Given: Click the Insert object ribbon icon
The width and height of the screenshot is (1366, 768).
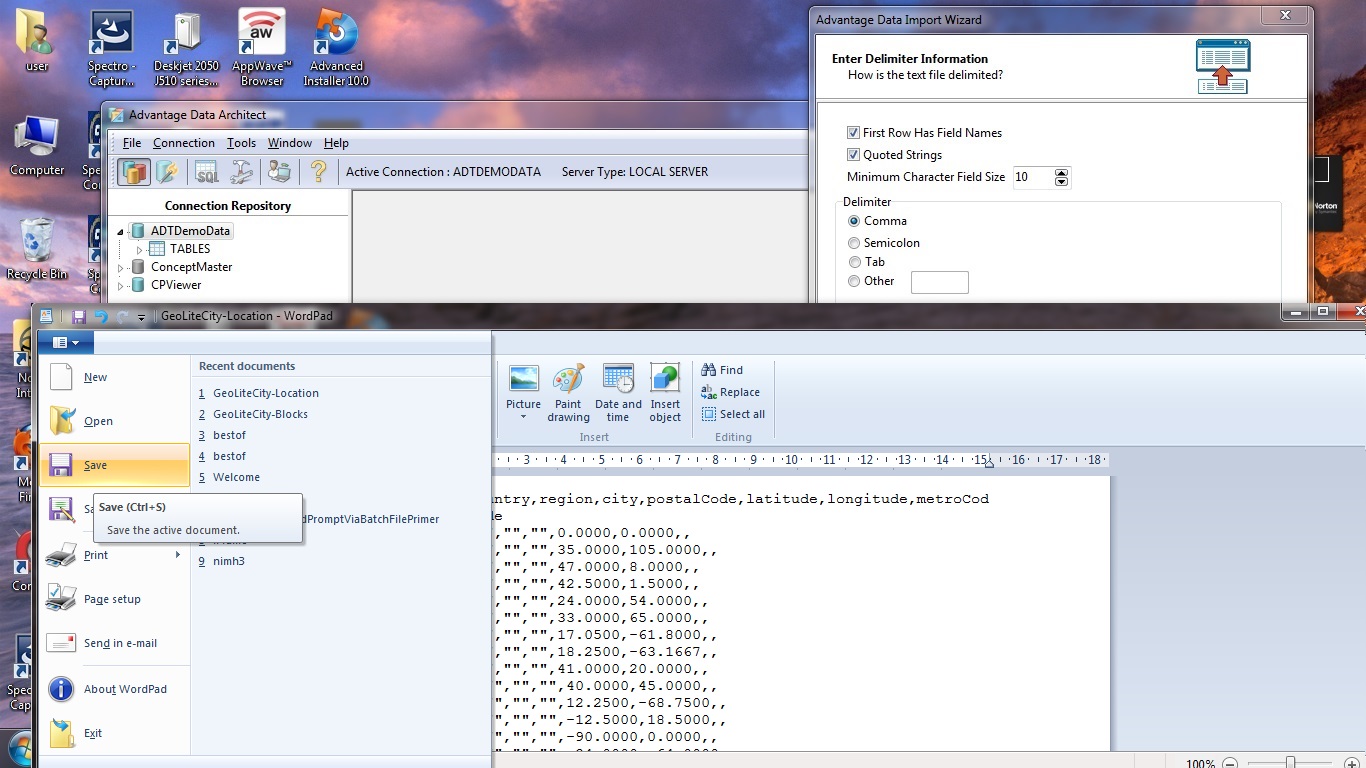Looking at the screenshot, I should coord(665,392).
